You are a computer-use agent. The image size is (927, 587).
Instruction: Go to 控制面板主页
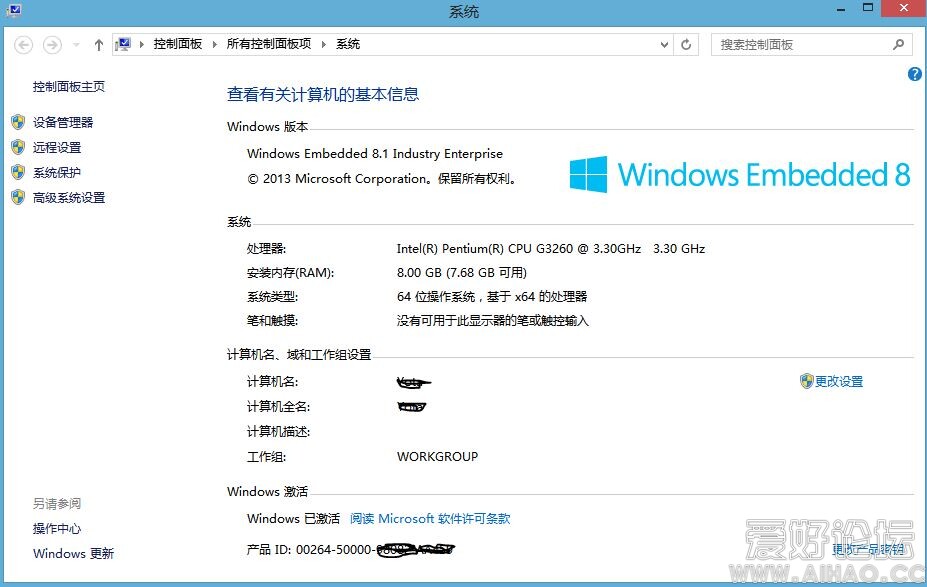click(x=69, y=87)
